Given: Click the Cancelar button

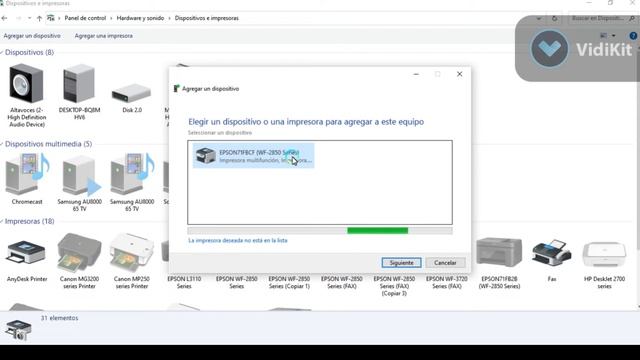Looking at the screenshot, I should [445, 262].
